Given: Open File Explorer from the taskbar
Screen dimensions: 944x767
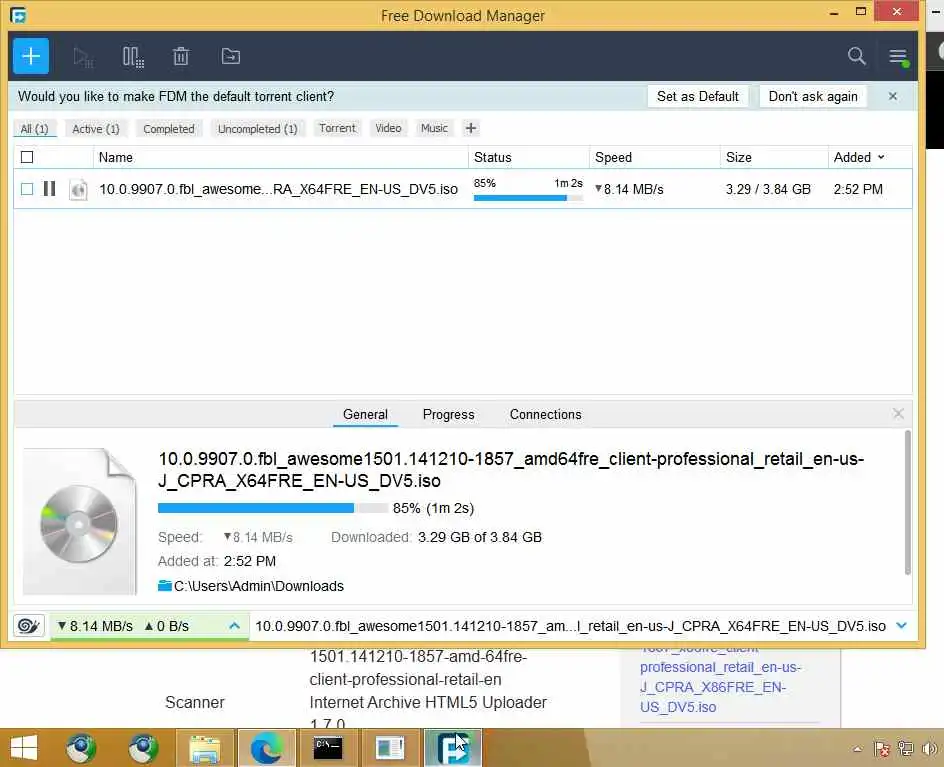Looking at the screenshot, I should pyautogui.click(x=205, y=748).
